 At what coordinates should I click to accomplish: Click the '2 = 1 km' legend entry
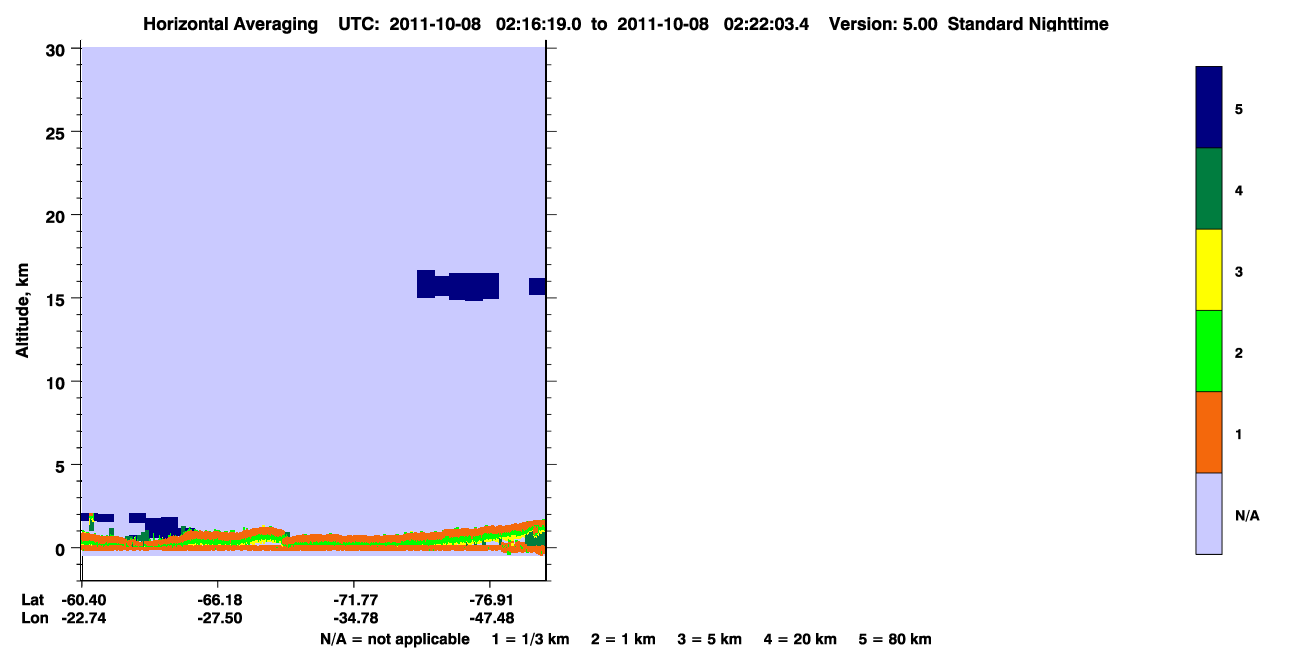623,639
